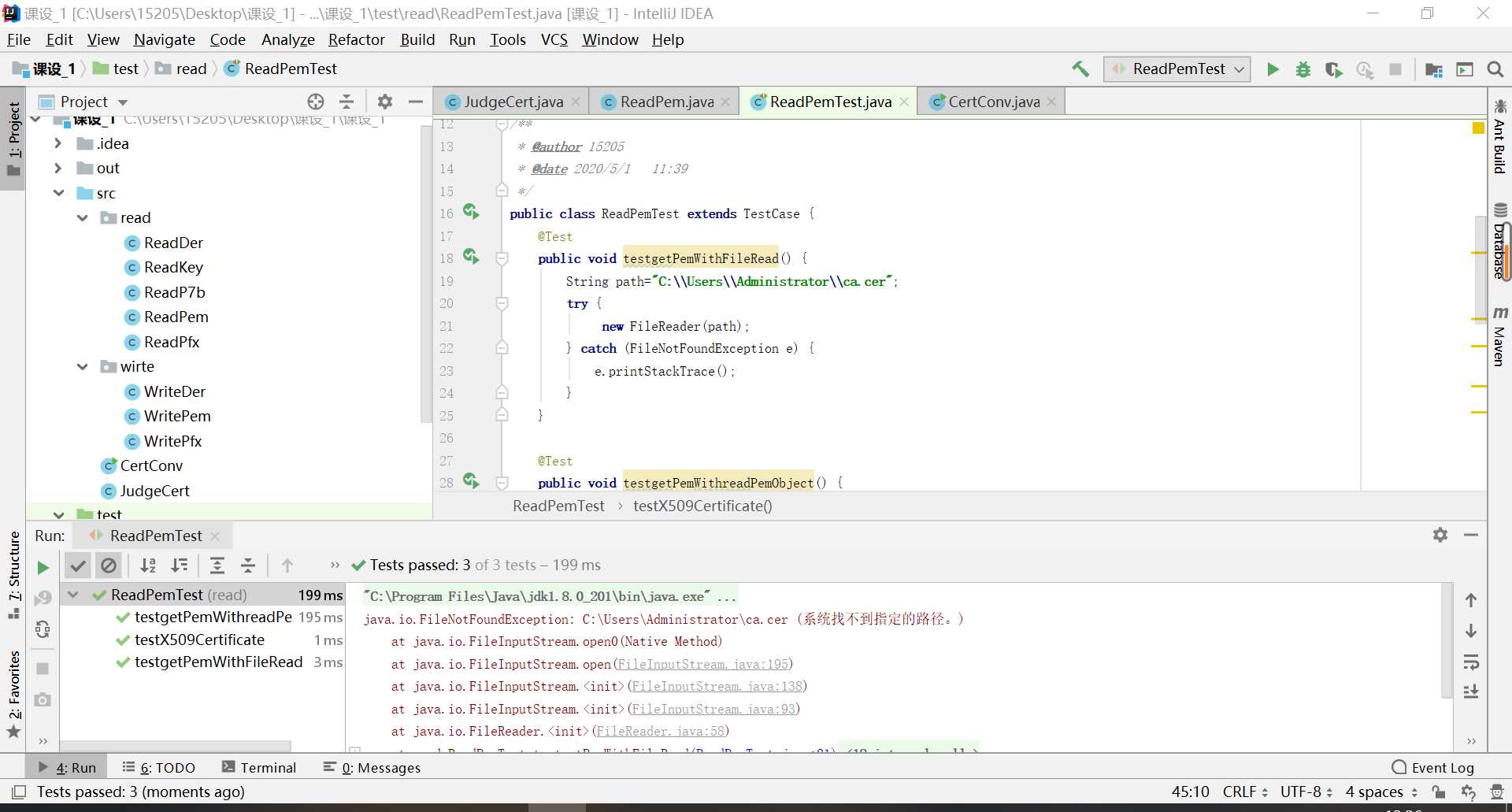The image size is (1512, 812).
Task: Open Project Structure icon in toolbar
Action: click(1434, 69)
